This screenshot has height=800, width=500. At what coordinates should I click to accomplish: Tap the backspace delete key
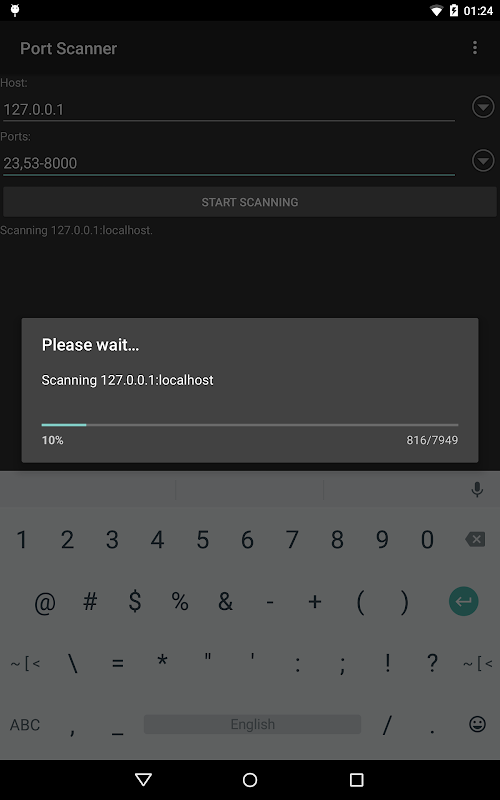point(475,539)
